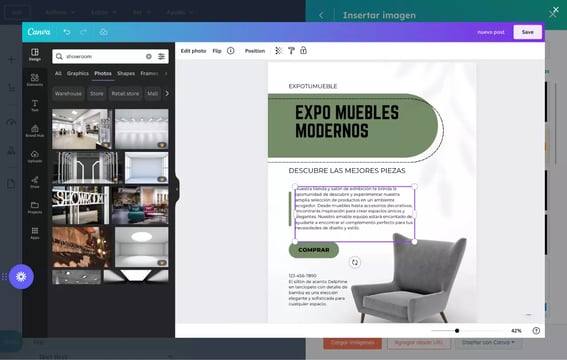
Task: Adjust the zoom slider handle
Action: (x=457, y=330)
